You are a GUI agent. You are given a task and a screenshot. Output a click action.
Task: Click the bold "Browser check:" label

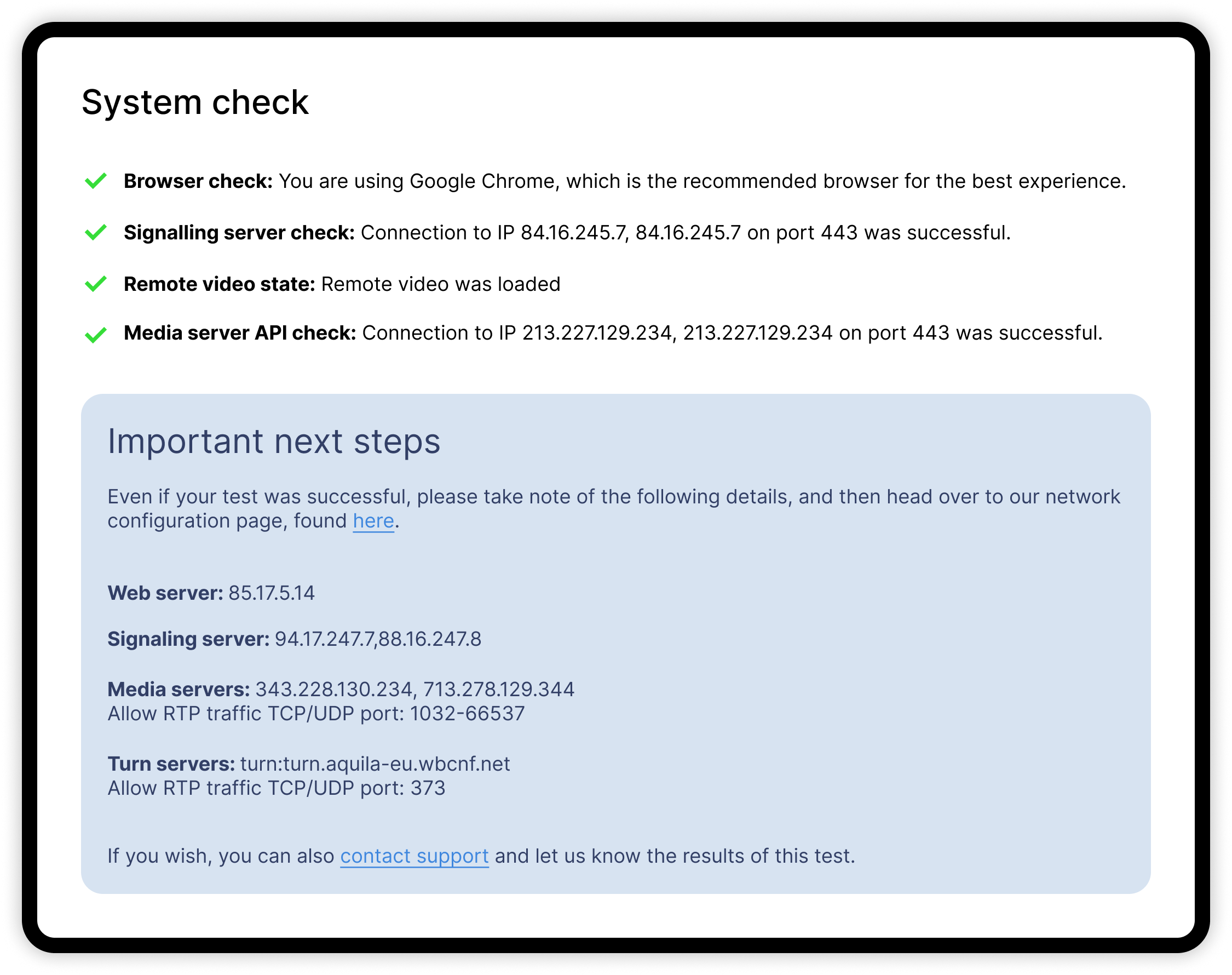click(198, 181)
